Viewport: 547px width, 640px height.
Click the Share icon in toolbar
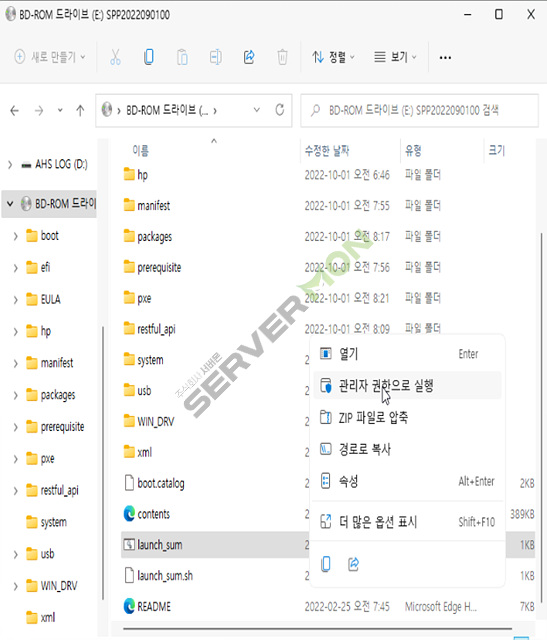(x=249, y=57)
